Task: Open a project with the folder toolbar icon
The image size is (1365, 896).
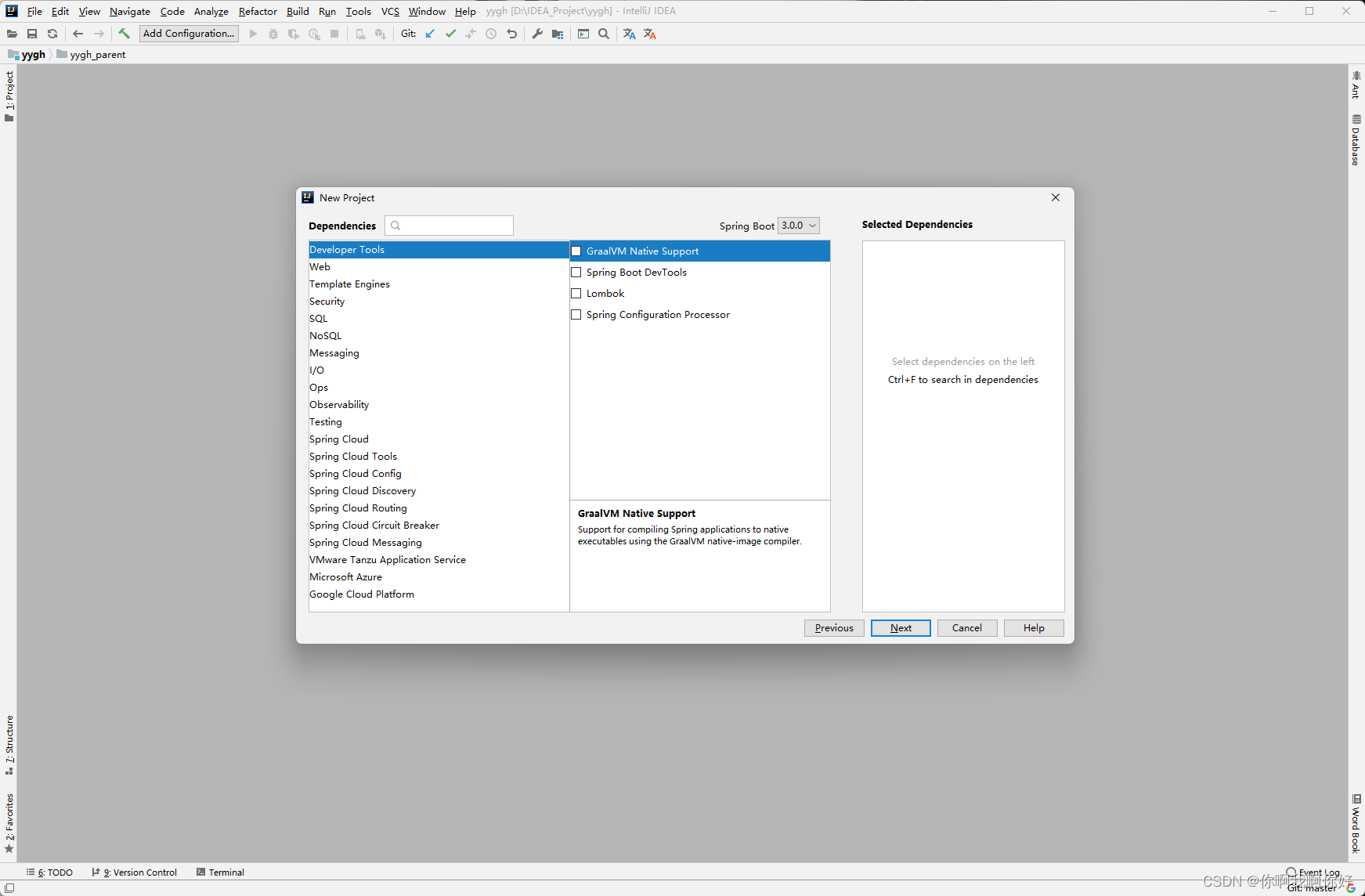Action: (x=12, y=34)
